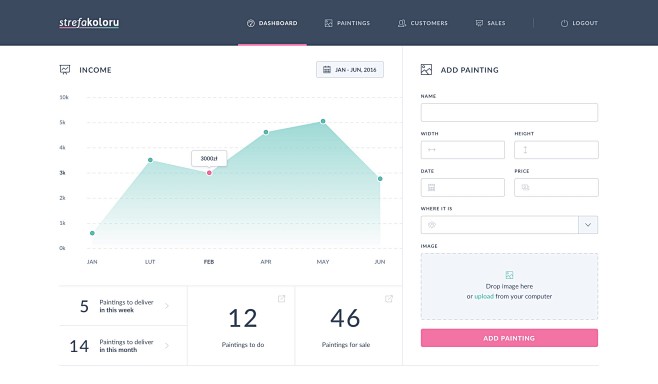Screen dimensions: 658x384
Task: Click the Sales chat icon
Action: (x=479, y=23)
